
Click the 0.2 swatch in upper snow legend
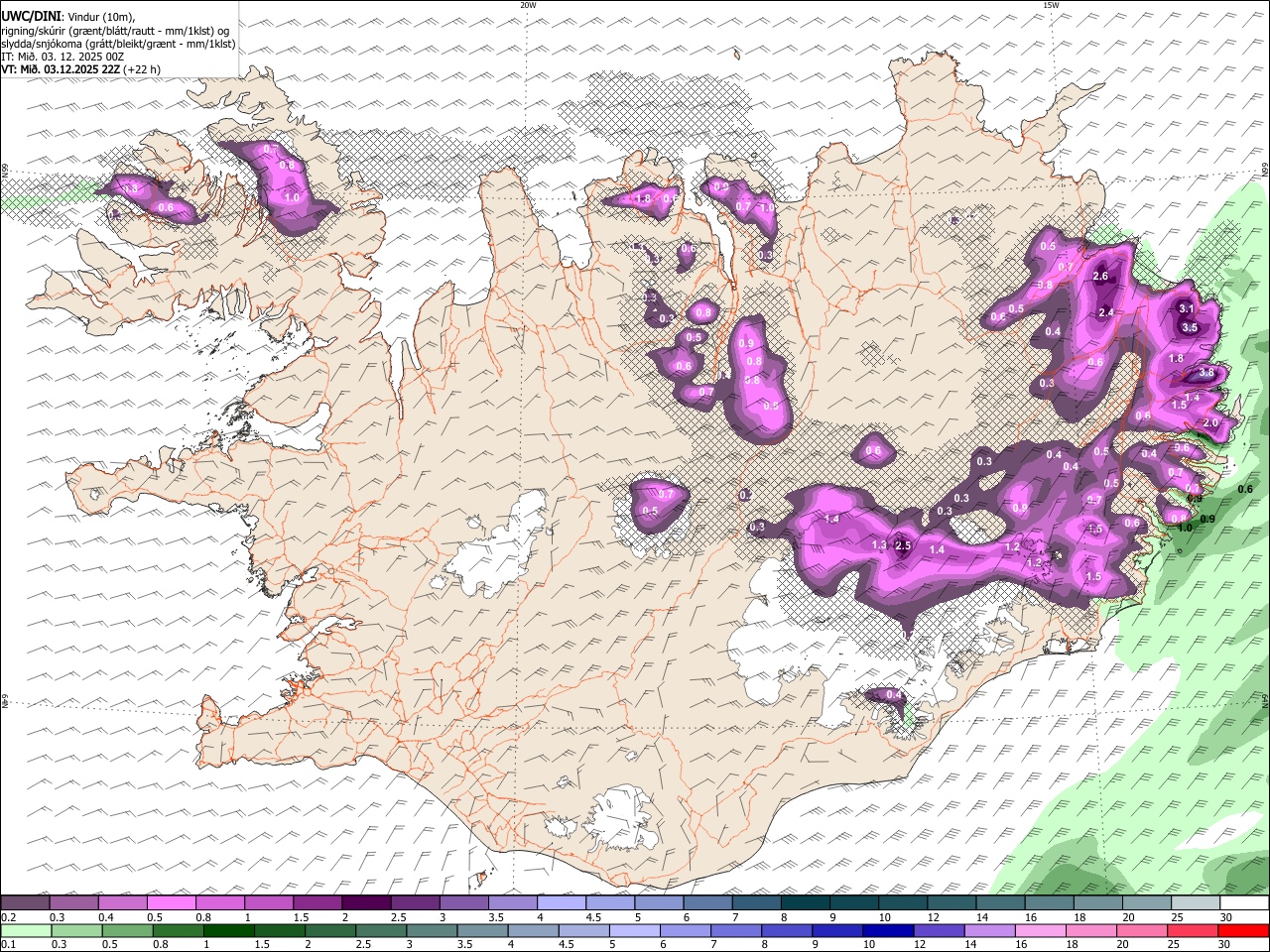(25, 903)
